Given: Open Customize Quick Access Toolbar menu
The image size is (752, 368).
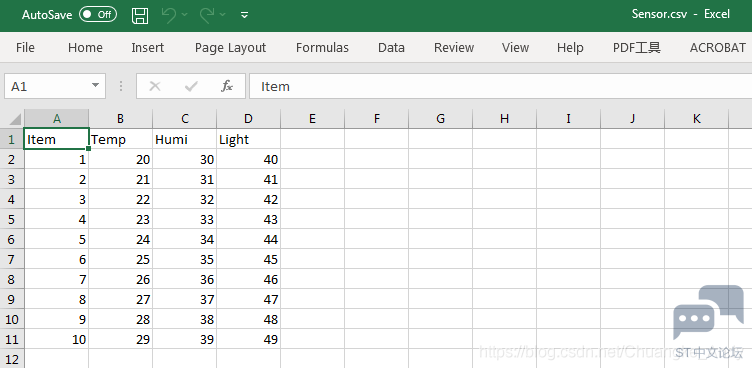Looking at the screenshot, I should pos(244,15).
